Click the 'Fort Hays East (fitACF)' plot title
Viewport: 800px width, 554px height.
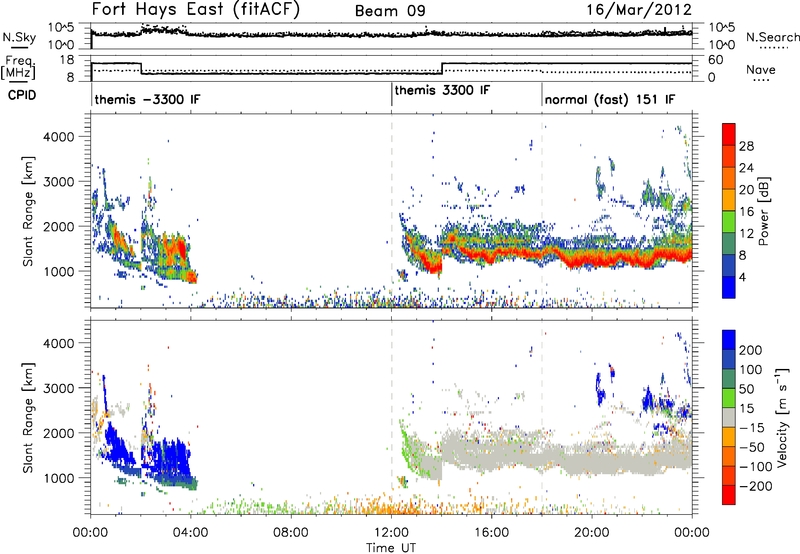pos(196,9)
